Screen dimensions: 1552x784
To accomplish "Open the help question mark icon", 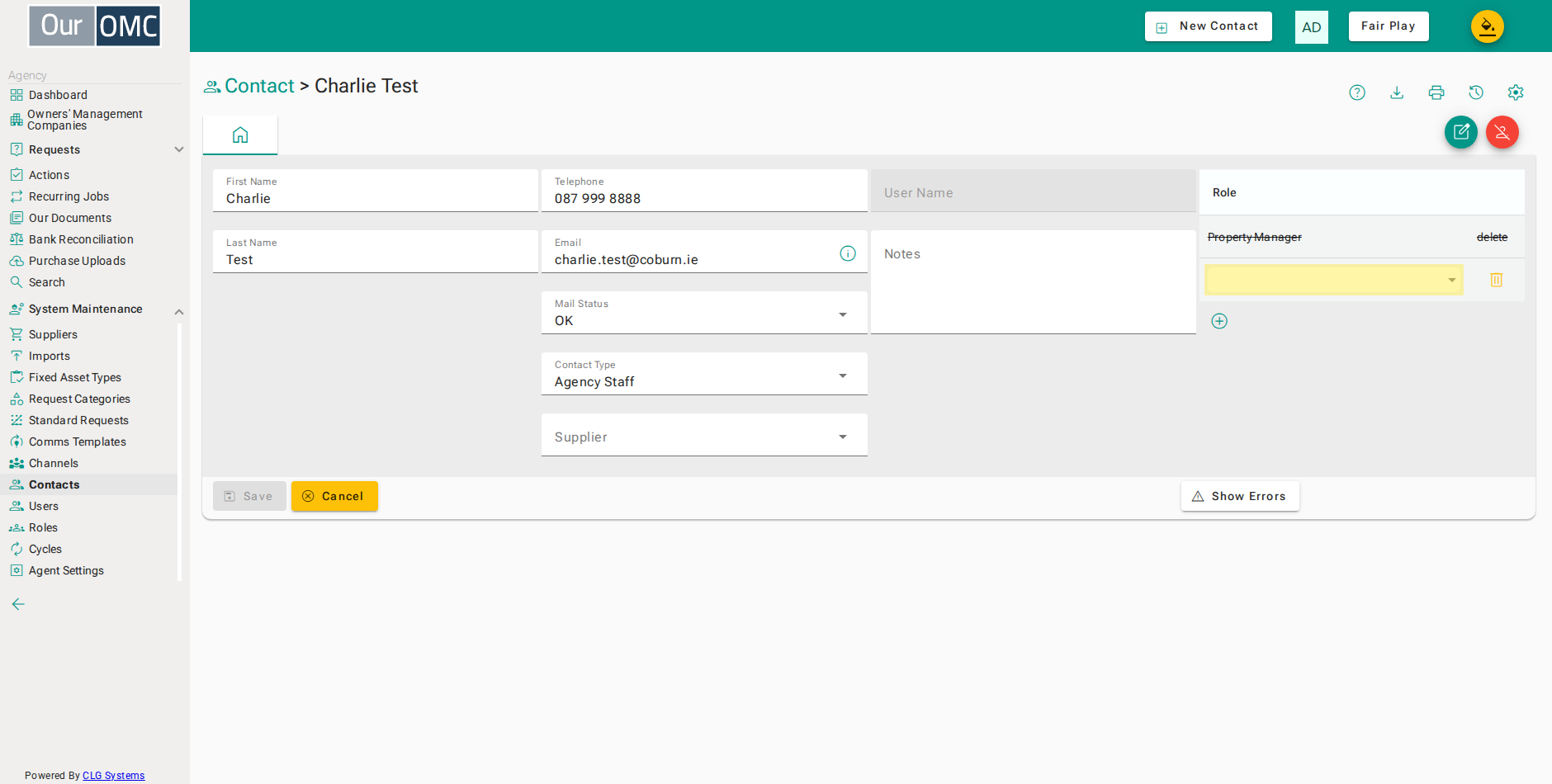I will (x=1357, y=92).
